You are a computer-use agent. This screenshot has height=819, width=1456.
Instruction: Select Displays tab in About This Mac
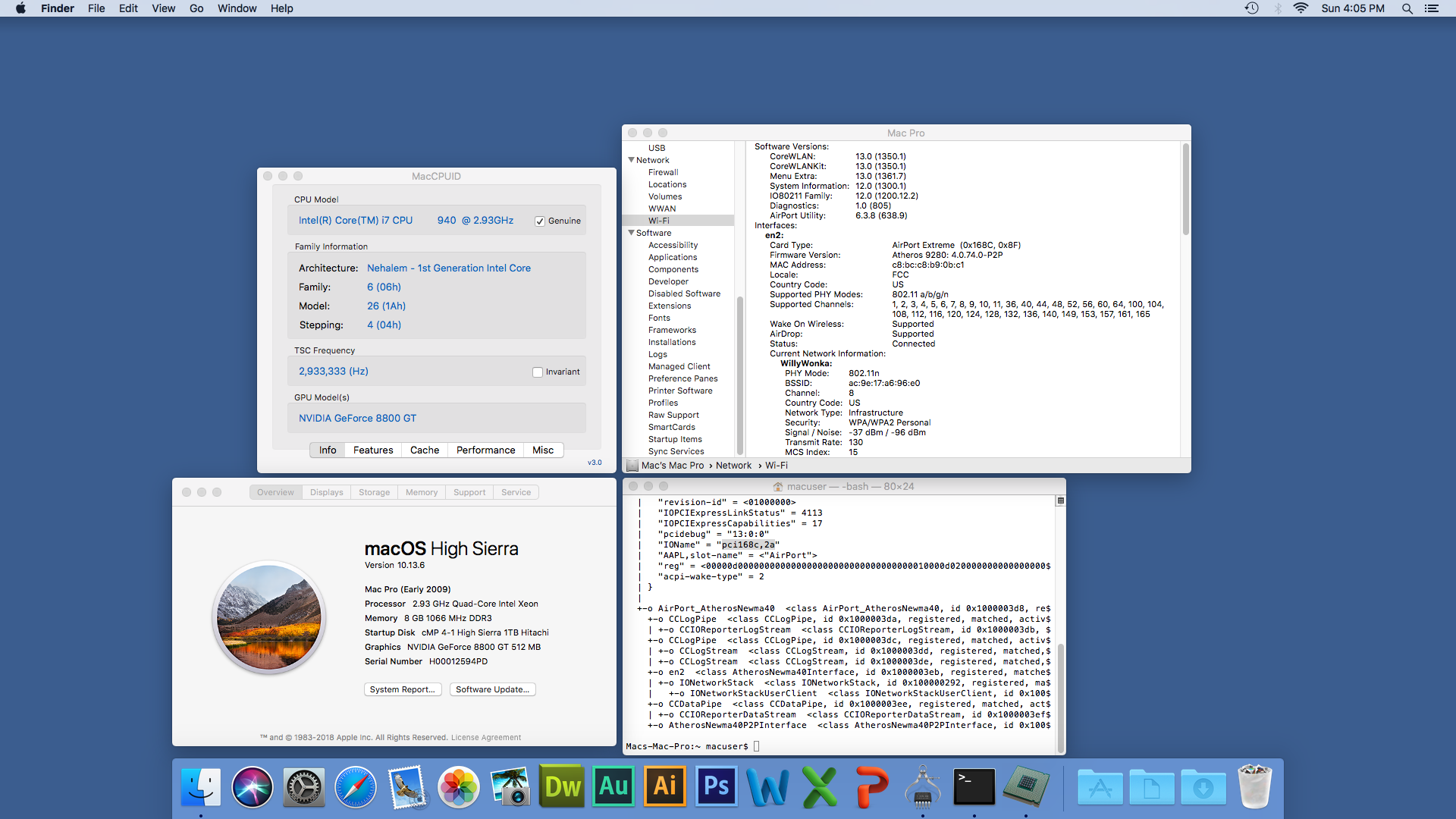[x=327, y=492]
